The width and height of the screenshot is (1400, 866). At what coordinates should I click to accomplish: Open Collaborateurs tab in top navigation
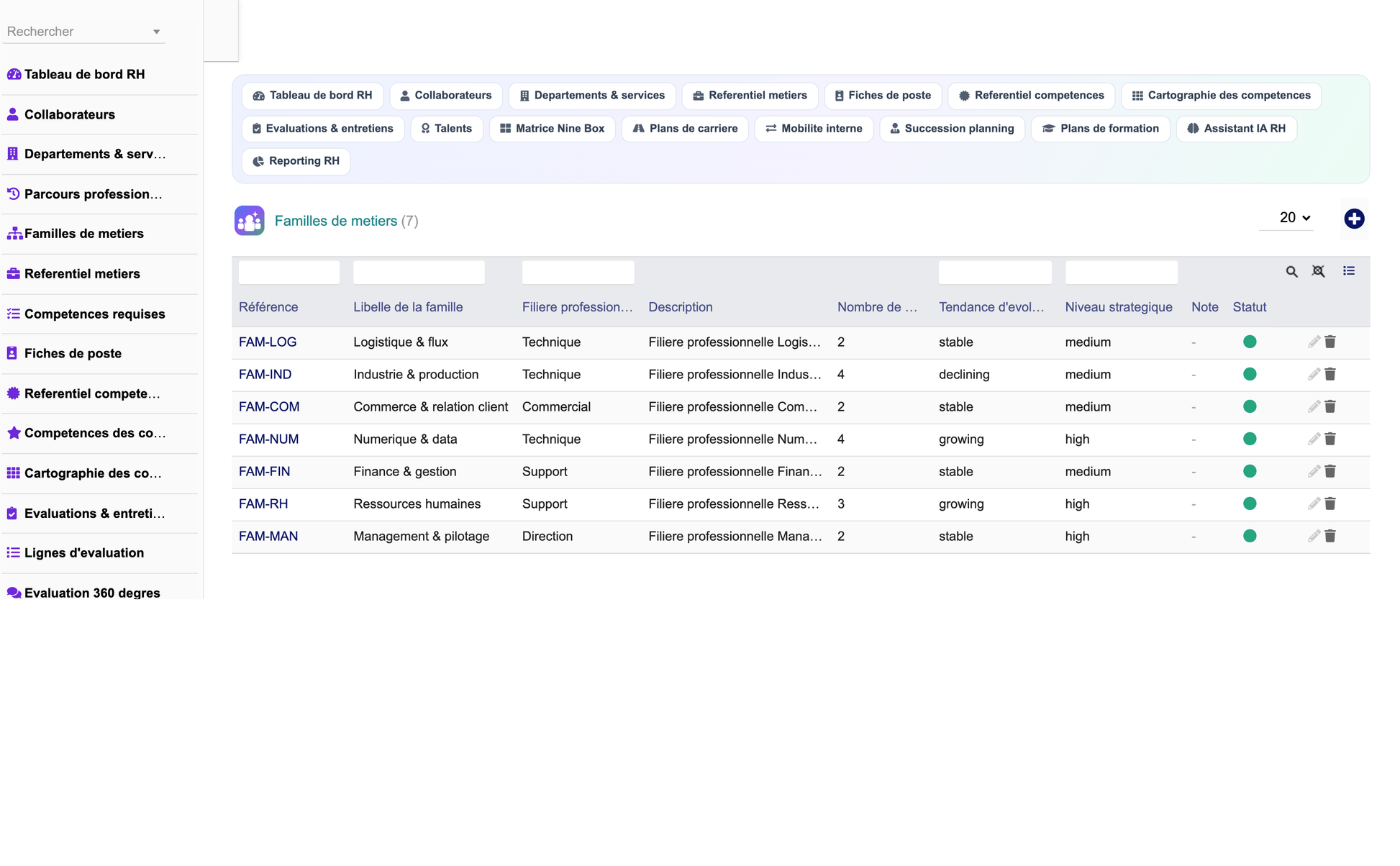pyautogui.click(x=446, y=95)
